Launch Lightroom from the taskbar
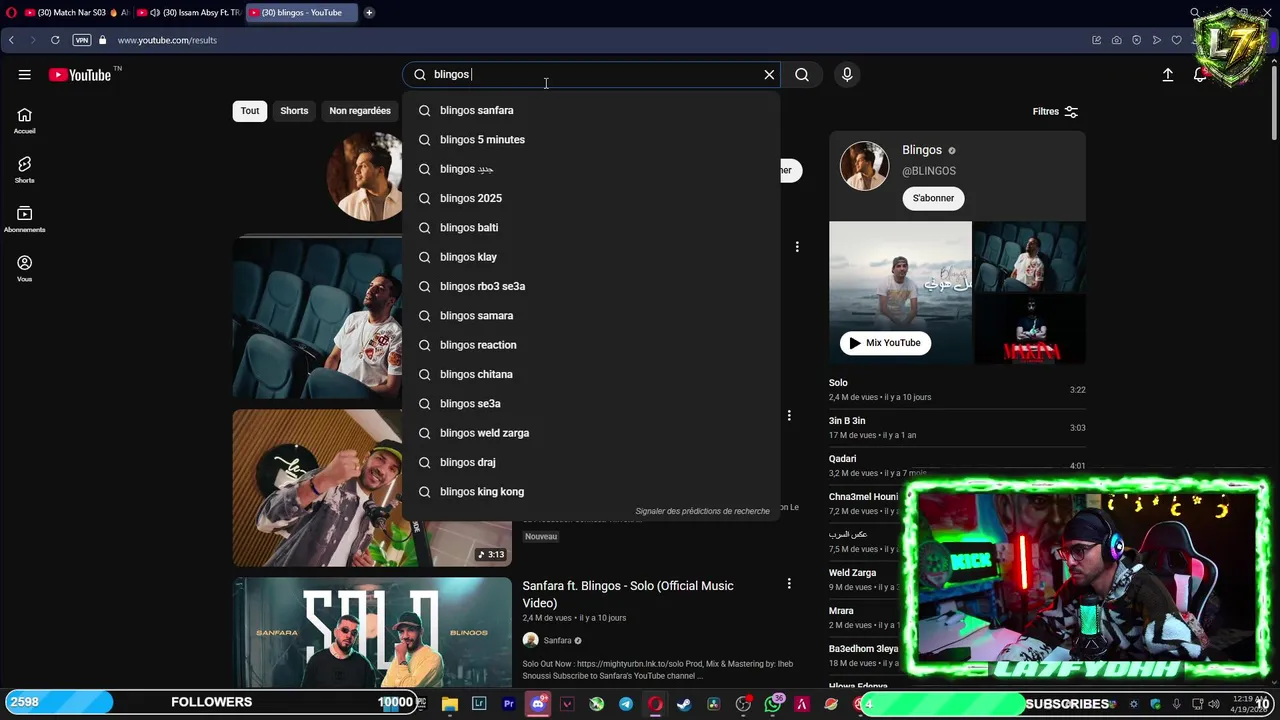The width and height of the screenshot is (1280, 720). tap(479, 704)
